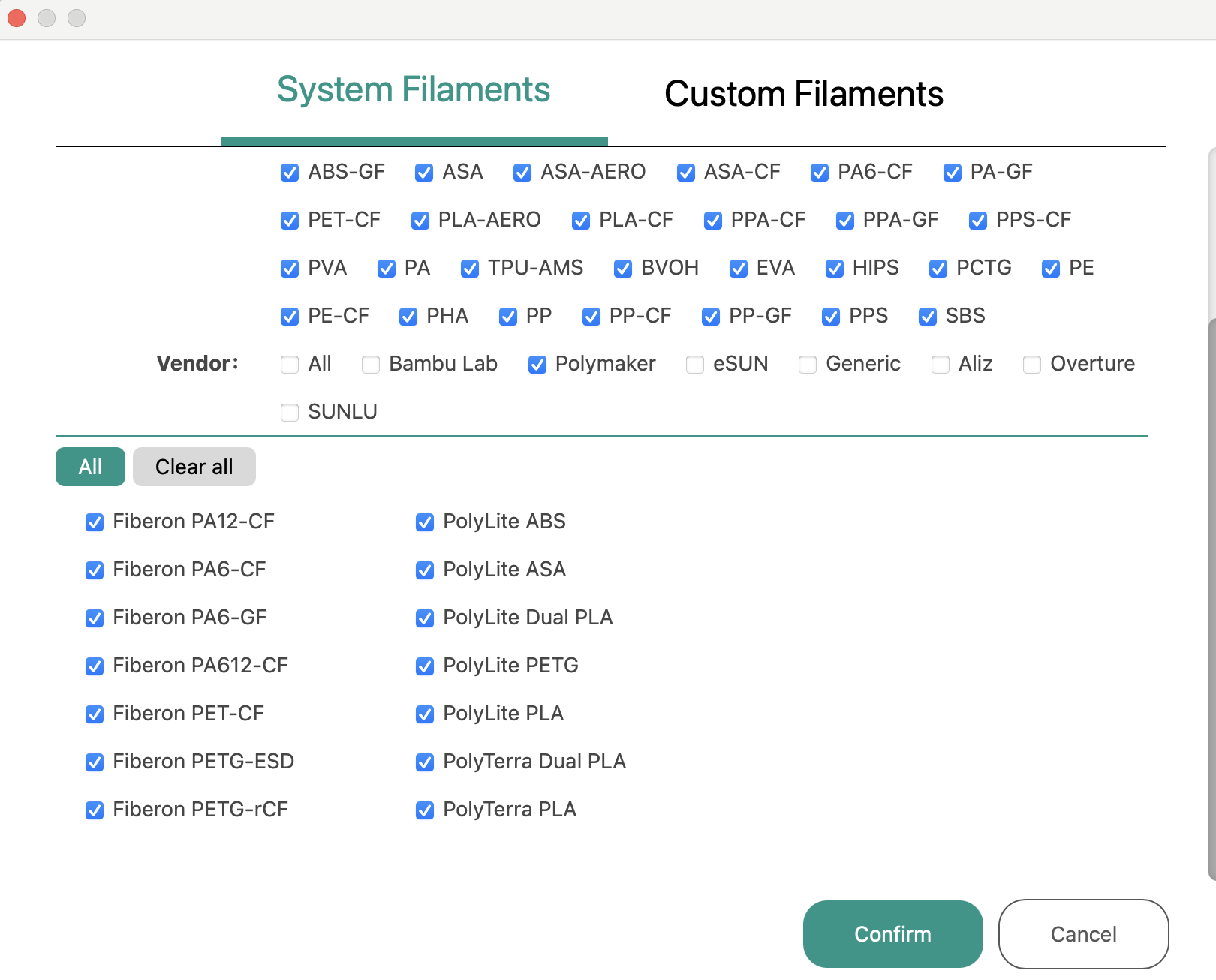Screen dimensions: 1216x980
Task: Confirm the filament selection
Action: click(893, 934)
